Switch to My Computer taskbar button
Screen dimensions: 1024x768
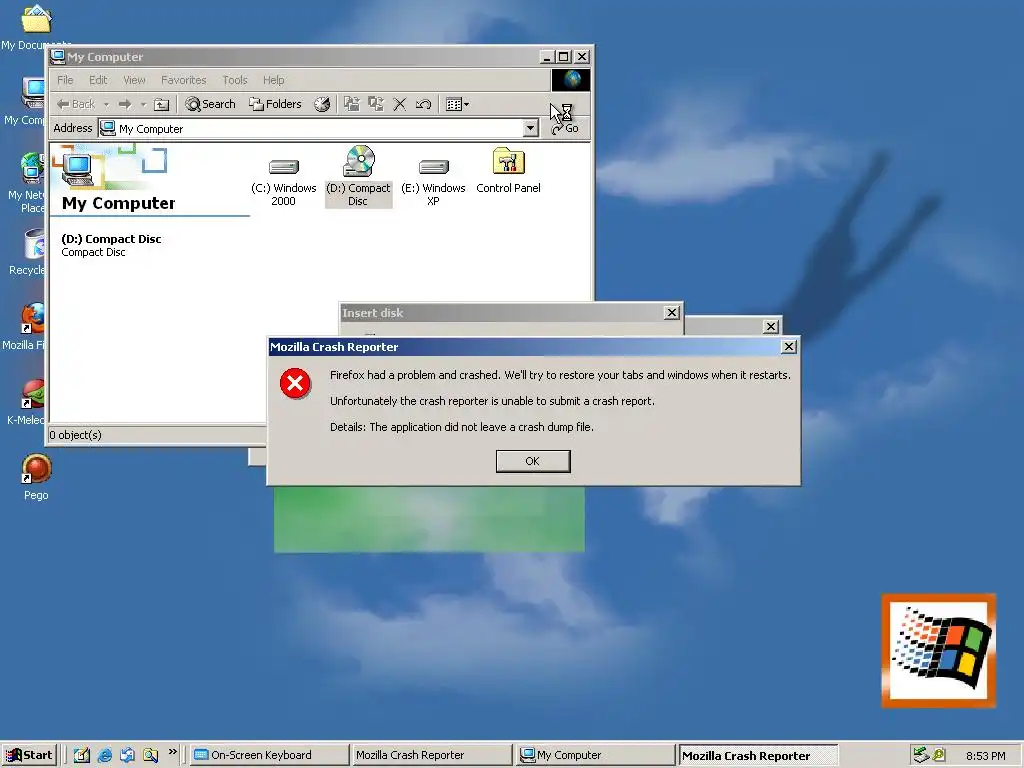(595, 755)
